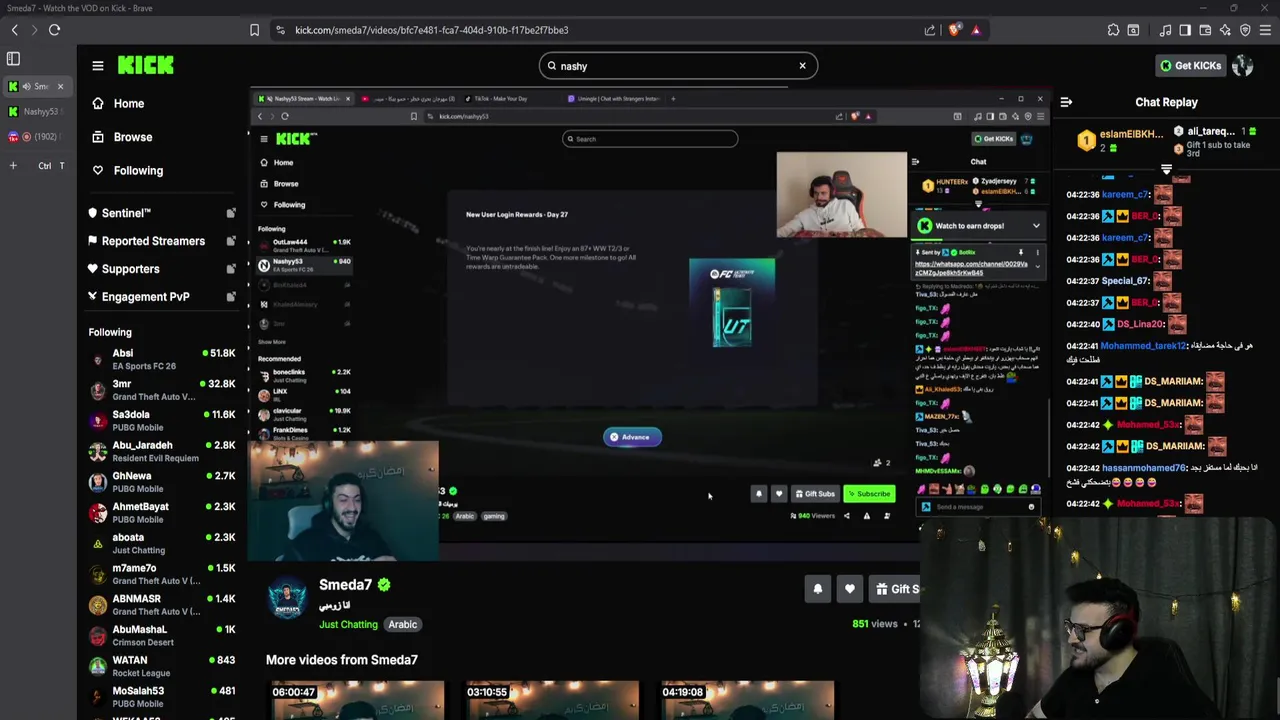Open AbuMashaL channel in Following list
The width and height of the screenshot is (1280, 720).
162,636
